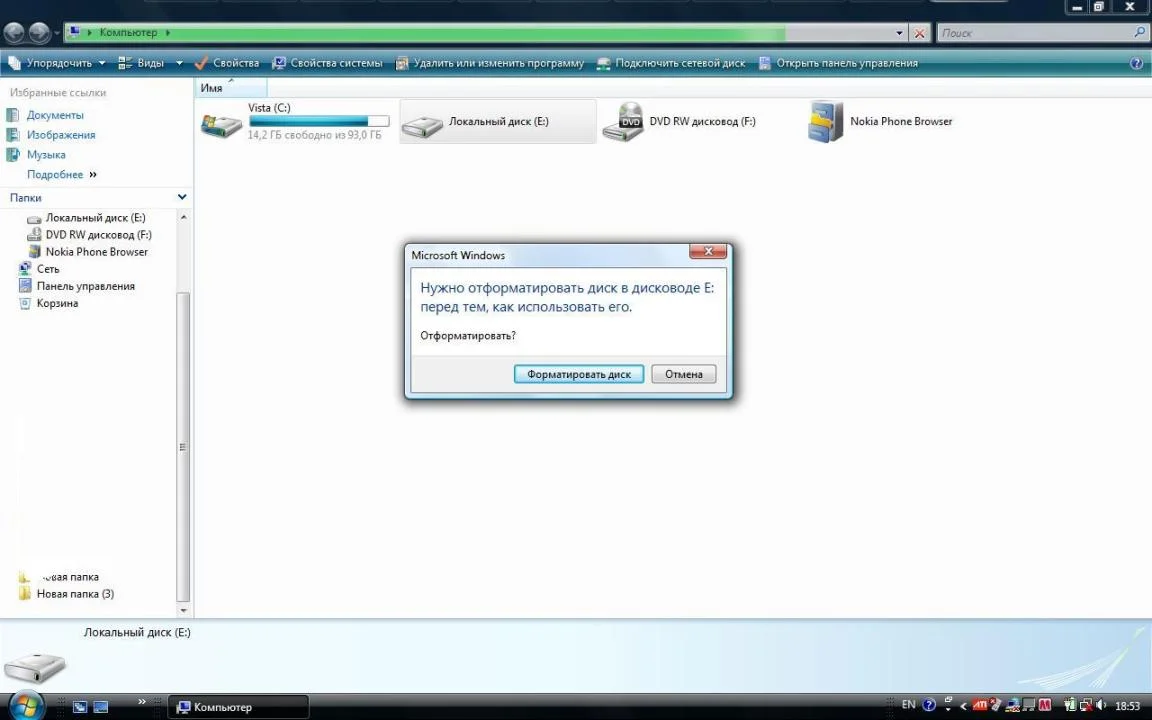Click the Компьютер taskbar button

[x=239, y=707]
